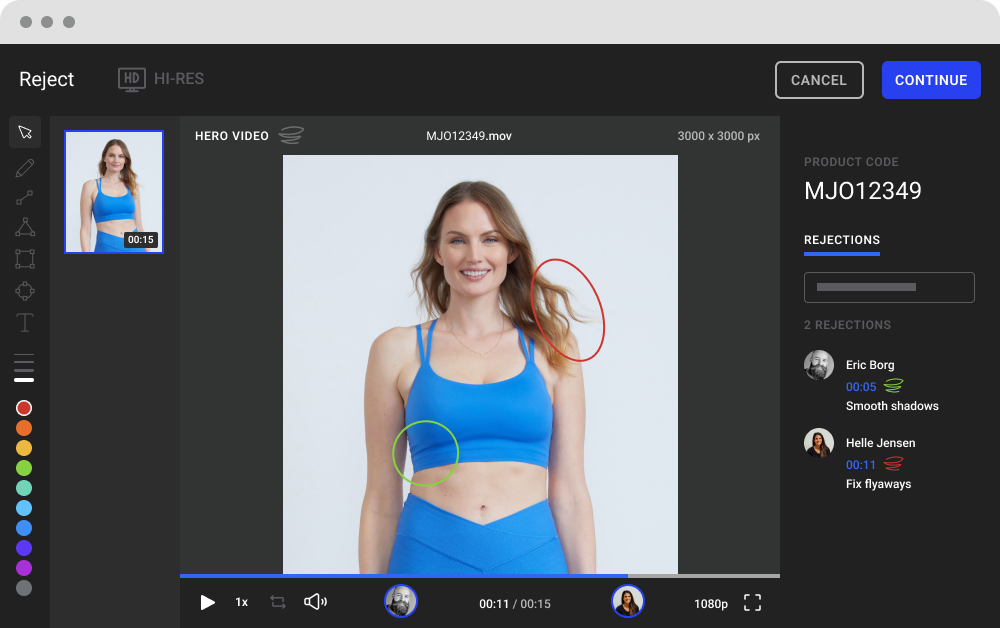The image size is (1000, 628).
Task: Toggle the HI-RES HD mode
Action: click(161, 79)
